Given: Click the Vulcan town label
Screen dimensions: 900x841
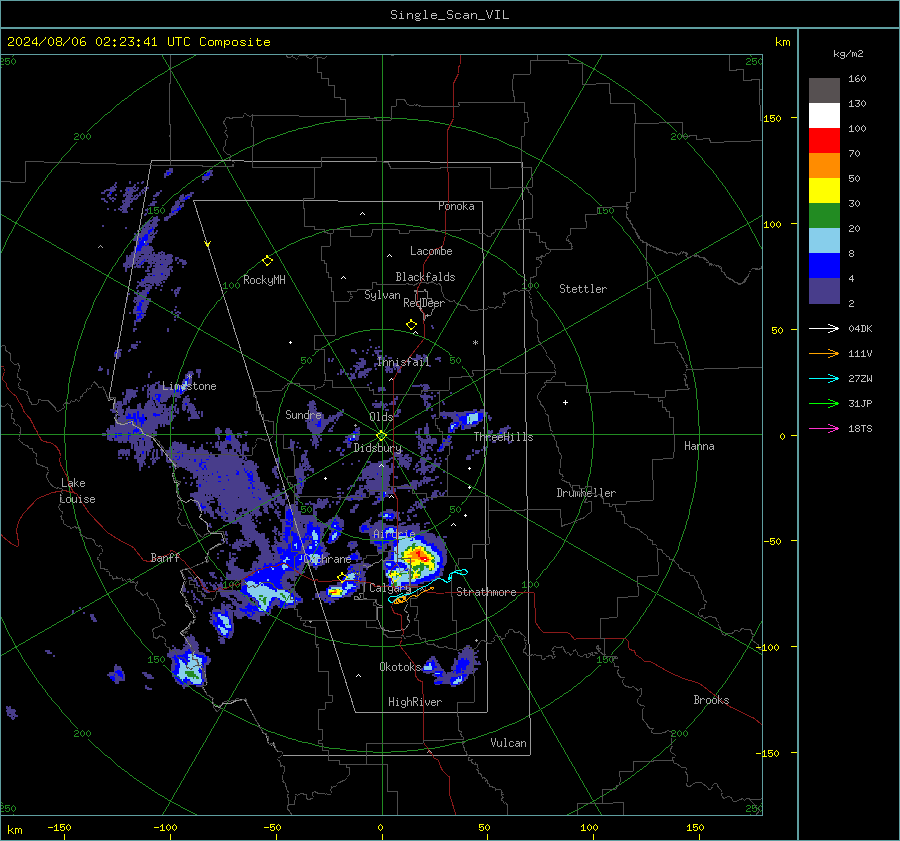Looking at the screenshot, I should pos(509,743).
